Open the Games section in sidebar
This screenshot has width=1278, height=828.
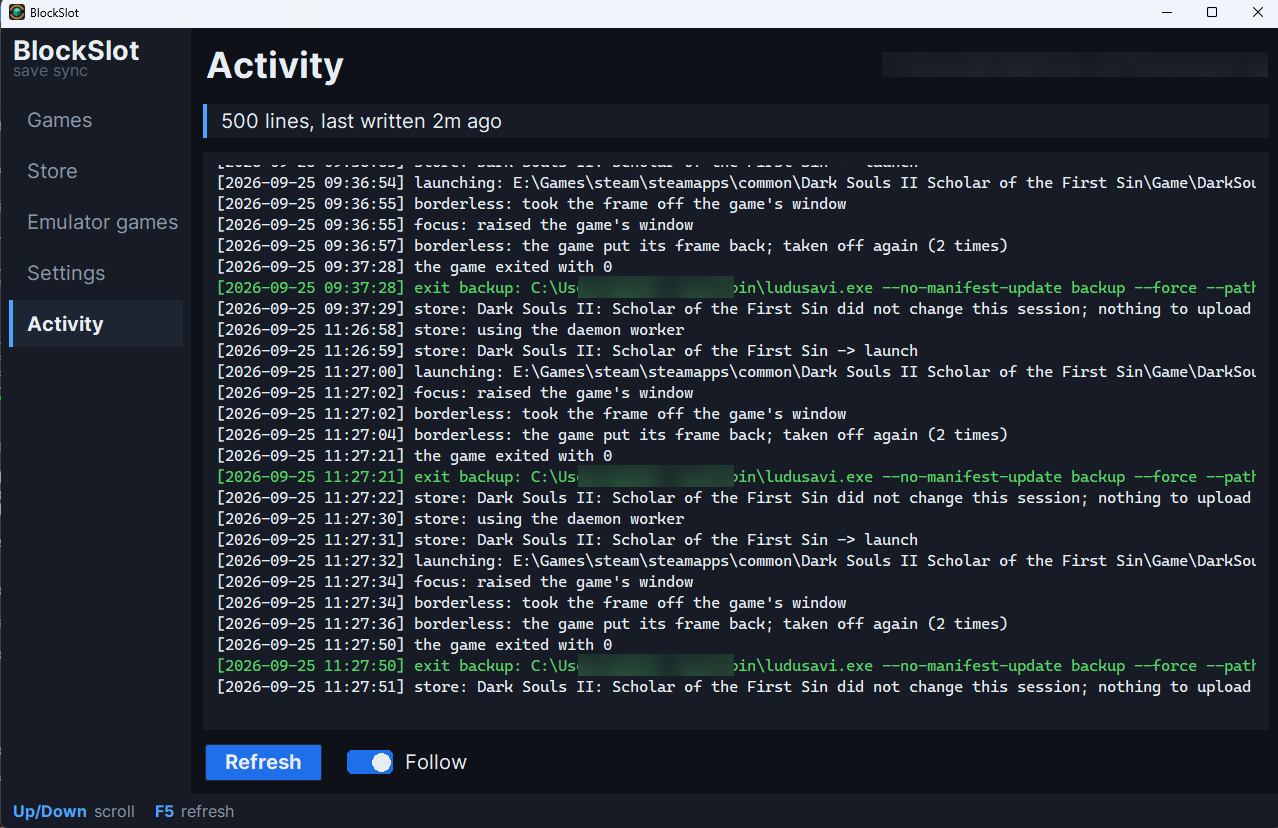(x=96, y=120)
